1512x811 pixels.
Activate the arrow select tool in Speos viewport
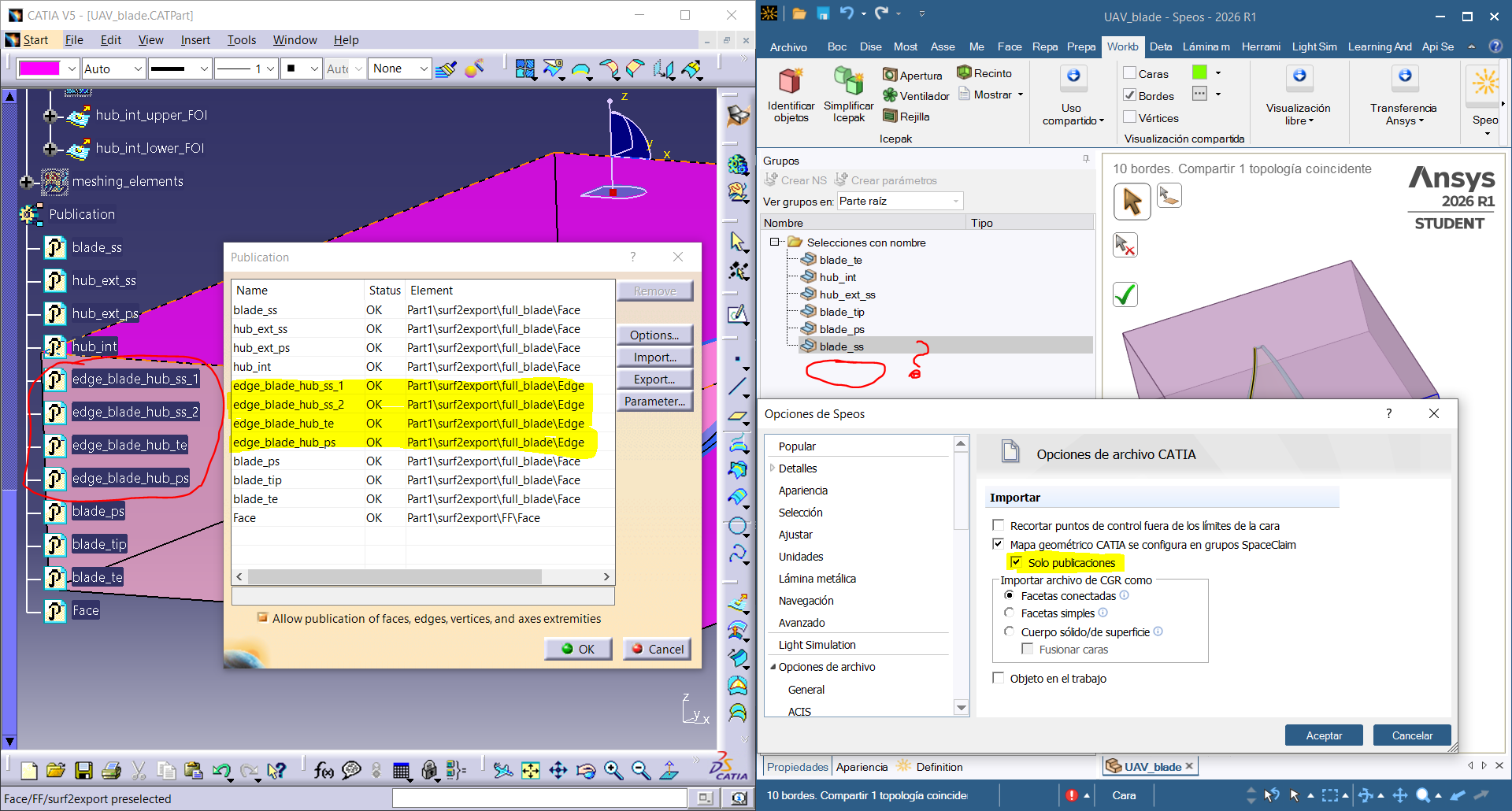[1132, 201]
